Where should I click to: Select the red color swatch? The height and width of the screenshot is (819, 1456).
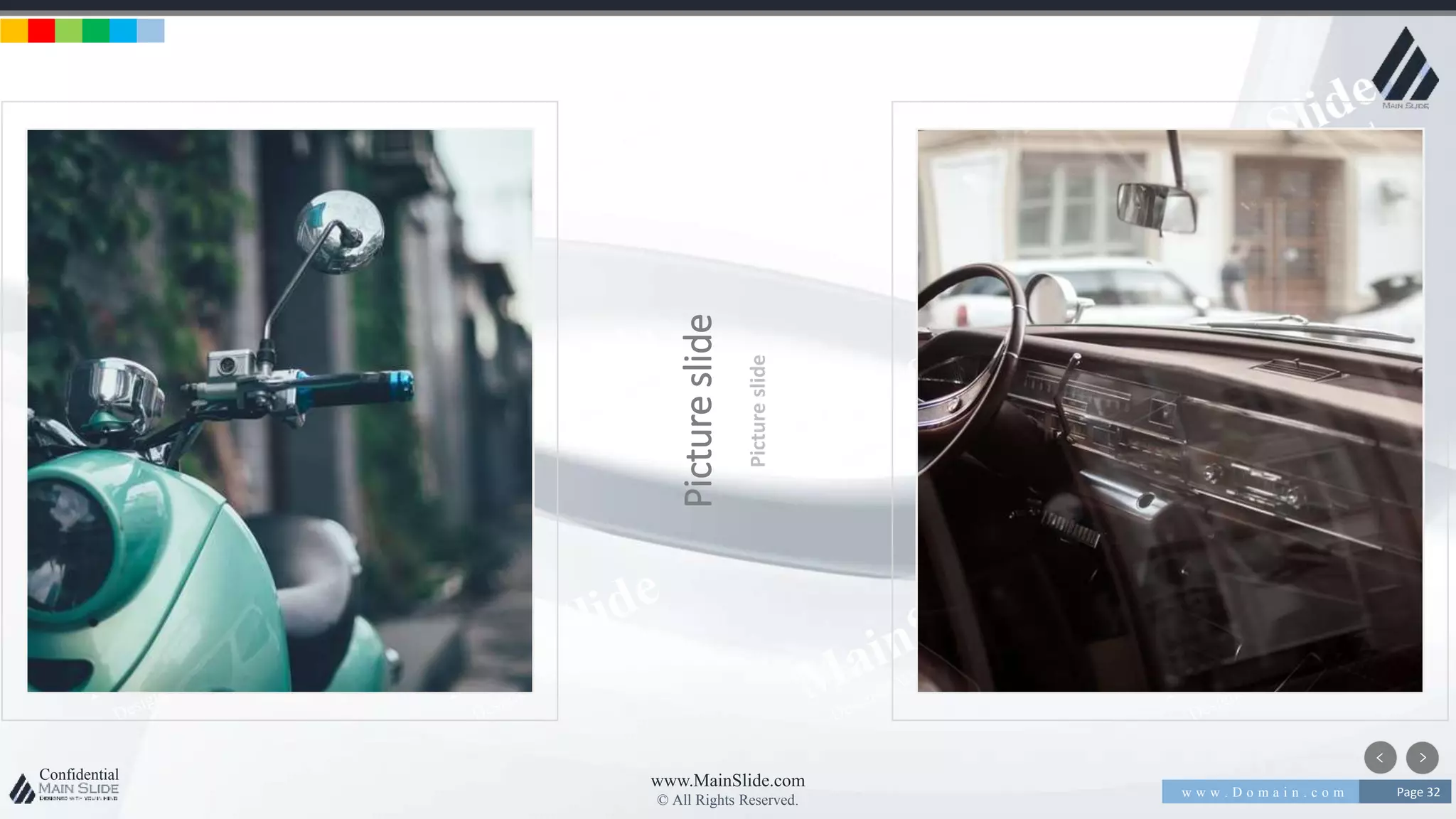click(41, 31)
